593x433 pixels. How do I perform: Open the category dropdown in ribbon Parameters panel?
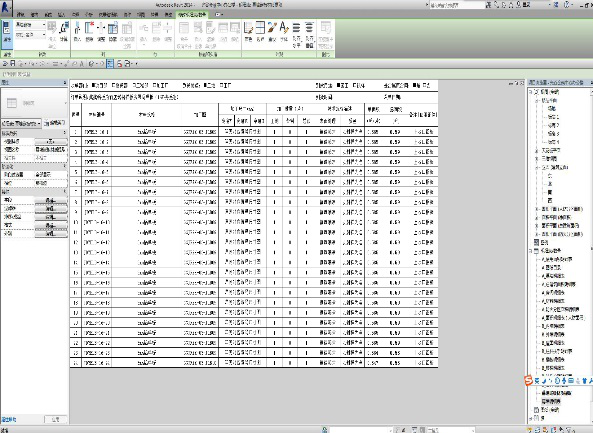click(x=31, y=25)
